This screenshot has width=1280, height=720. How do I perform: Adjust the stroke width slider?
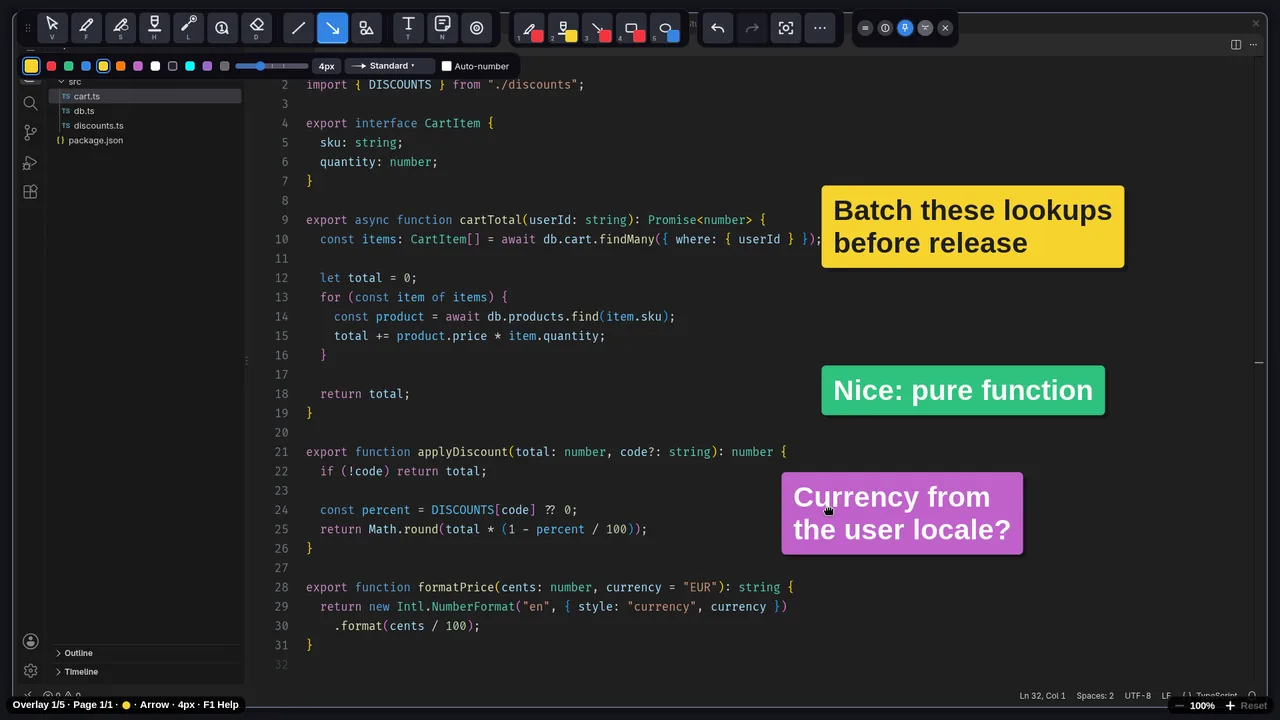[x=272, y=66]
